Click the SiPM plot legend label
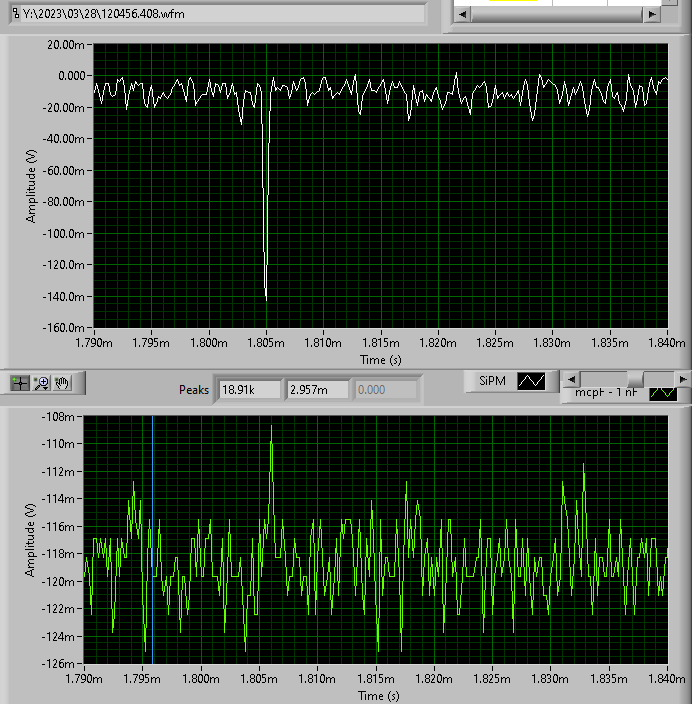This screenshot has width=692, height=704. click(x=490, y=381)
